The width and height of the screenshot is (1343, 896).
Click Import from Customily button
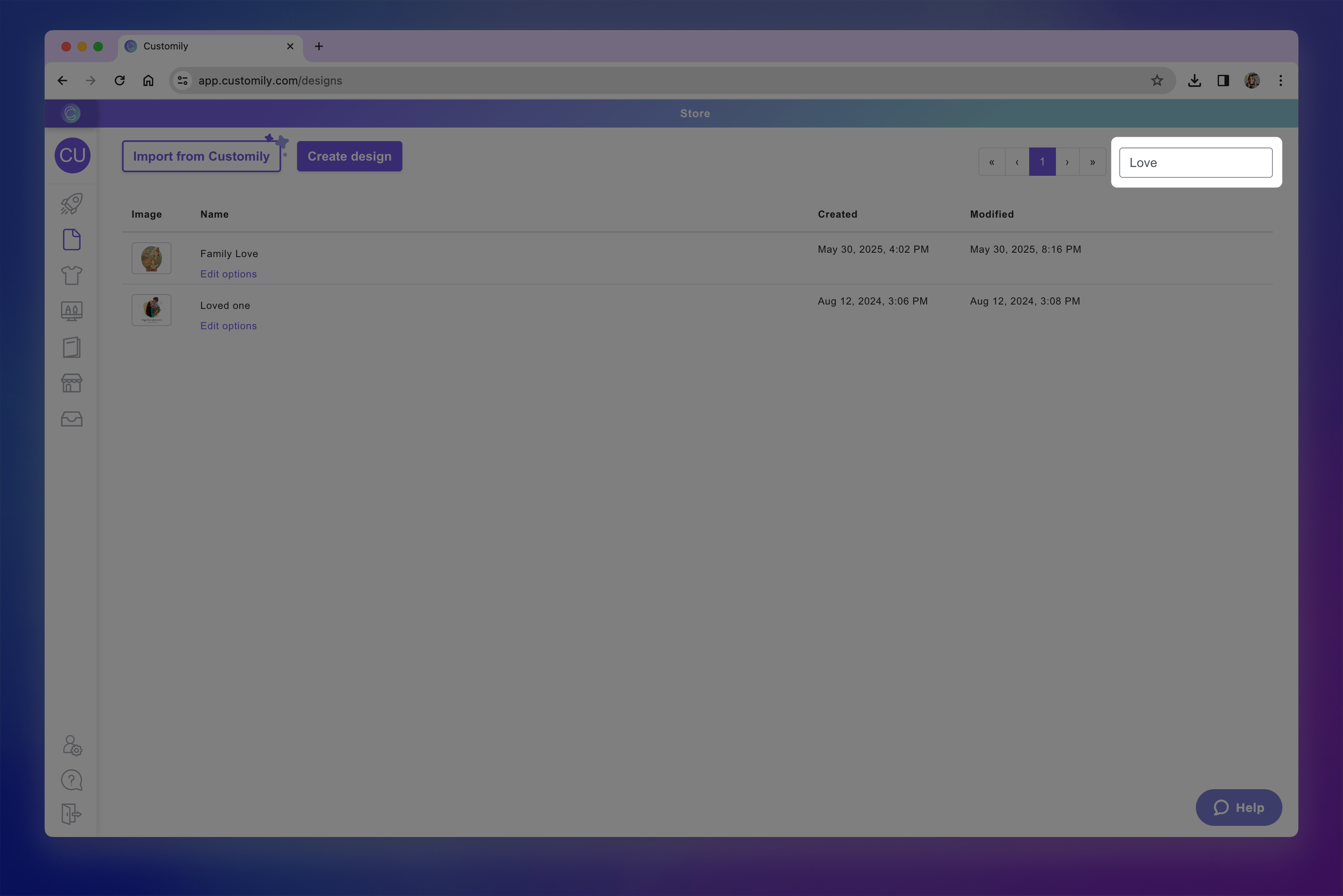(x=201, y=157)
